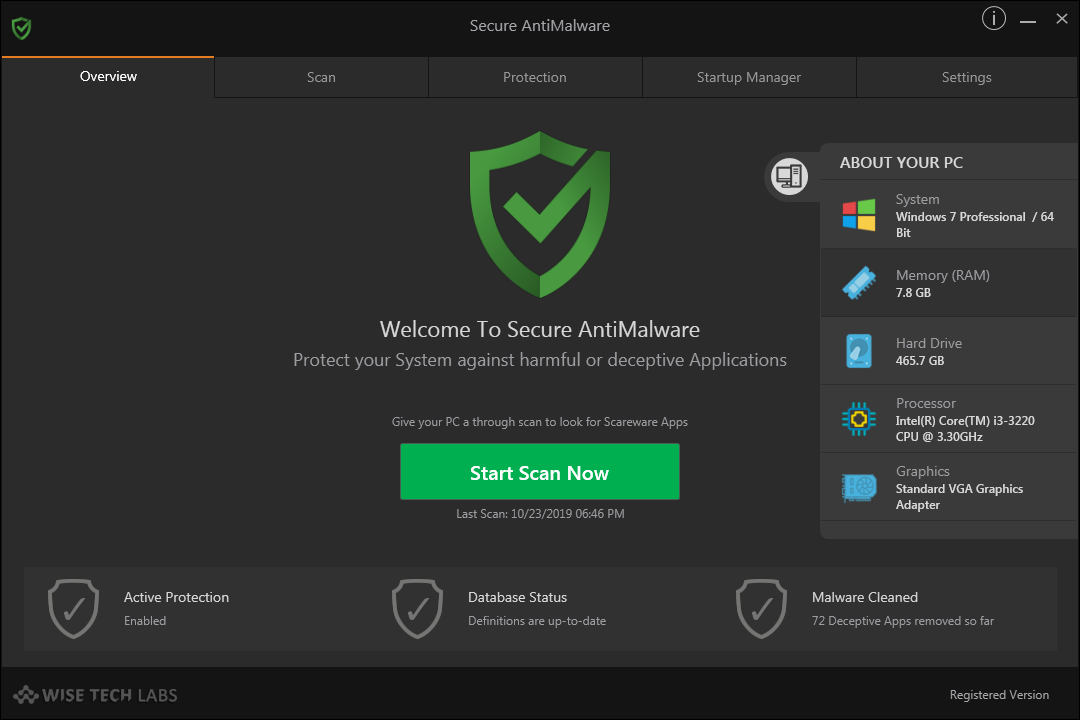Click the Protect your System tagline
The image size is (1080, 720).
[540, 360]
